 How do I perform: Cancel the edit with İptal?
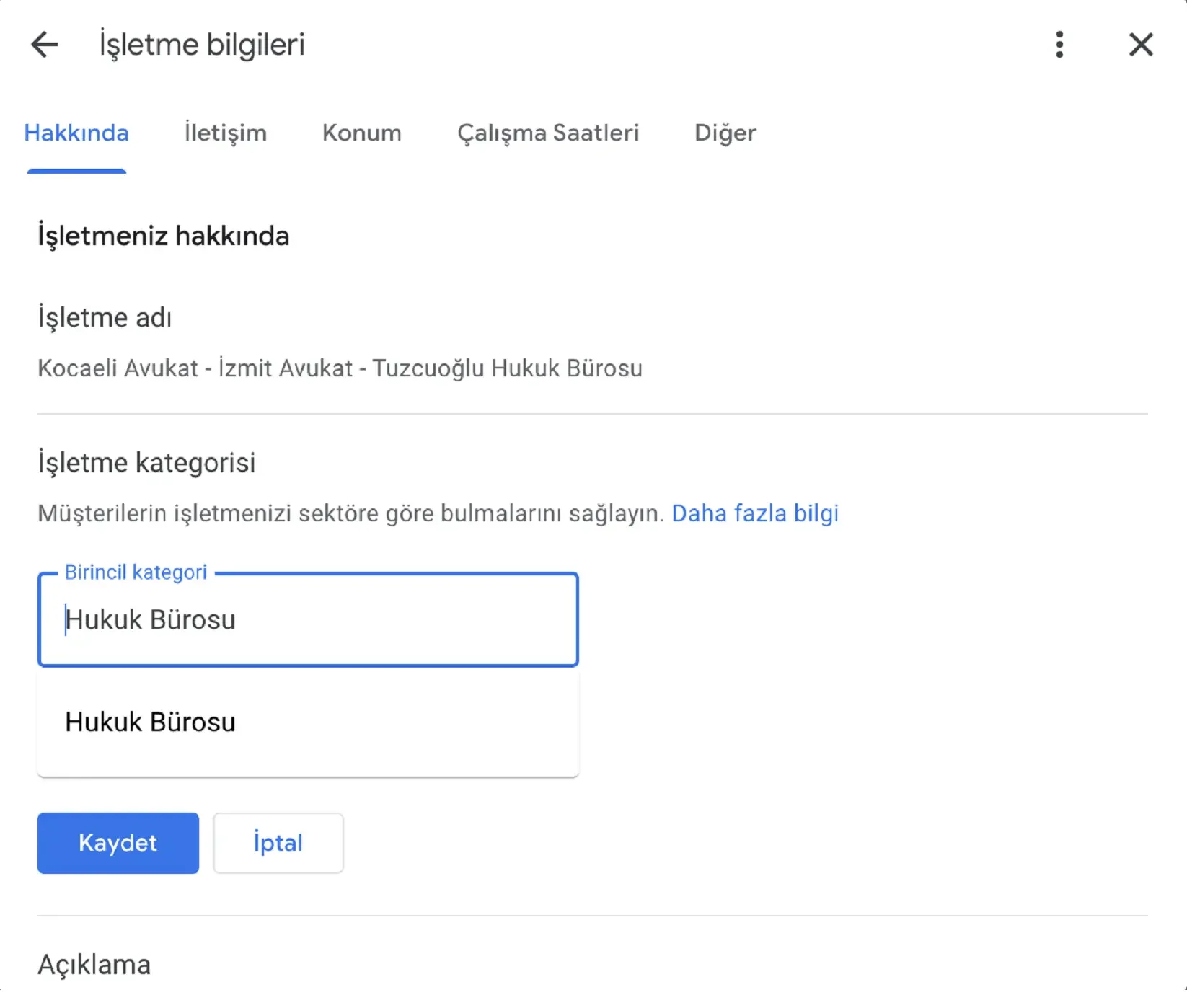[x=278, y=843]
